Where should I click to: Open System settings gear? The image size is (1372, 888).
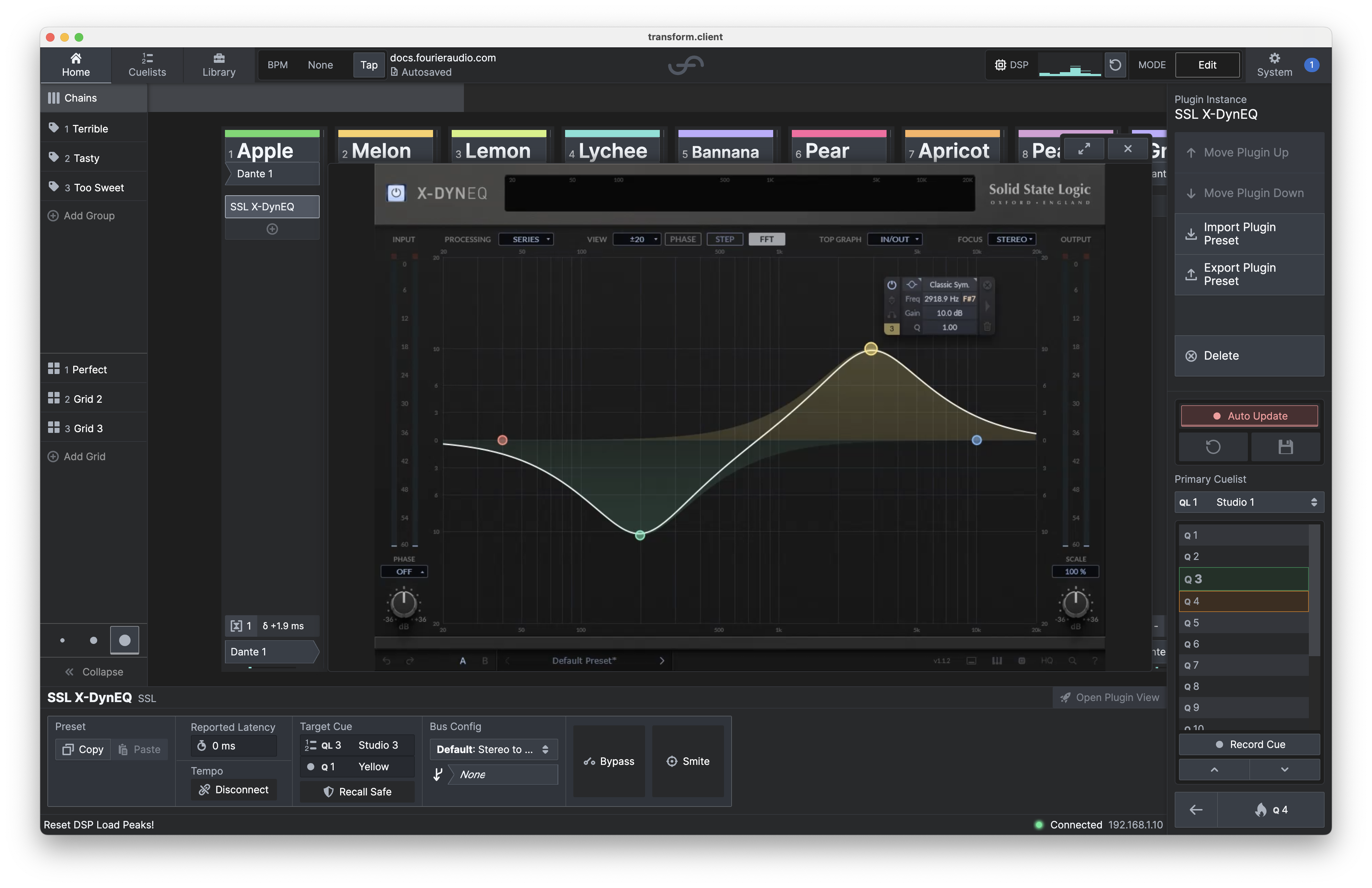pos(1274,65)
